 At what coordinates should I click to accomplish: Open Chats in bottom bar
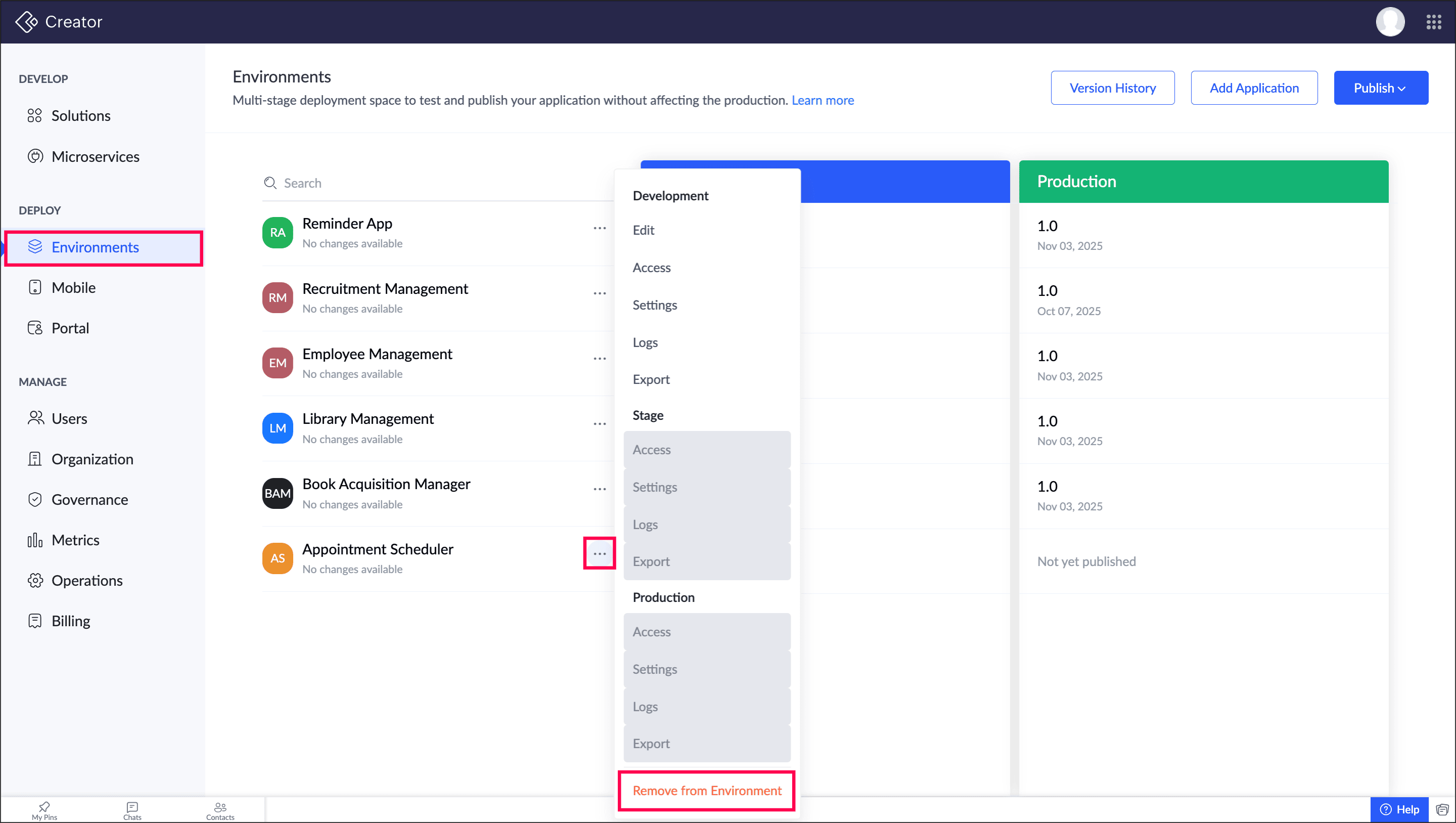(132, 810)
